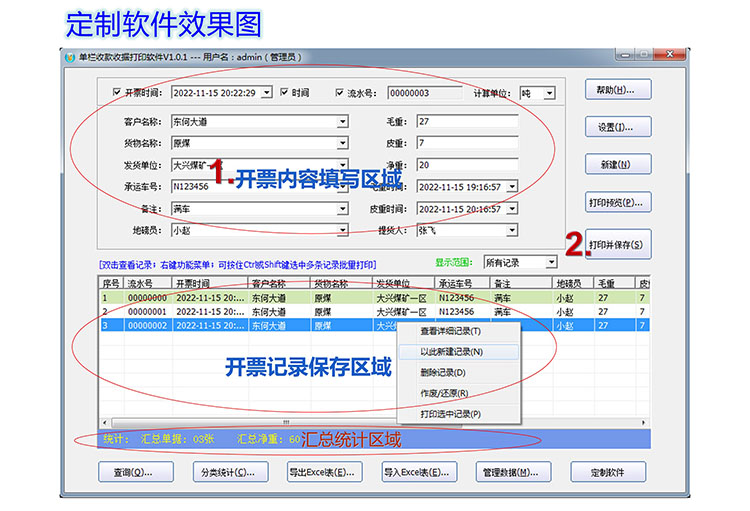This screenshot has height=511, width=750.
Task: Click the 导出Excel表(E) button
Action: coord(324,472)
